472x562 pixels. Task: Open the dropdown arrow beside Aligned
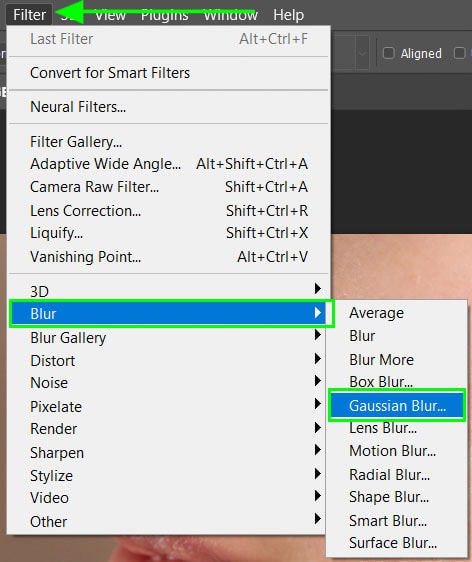point(362,53)
